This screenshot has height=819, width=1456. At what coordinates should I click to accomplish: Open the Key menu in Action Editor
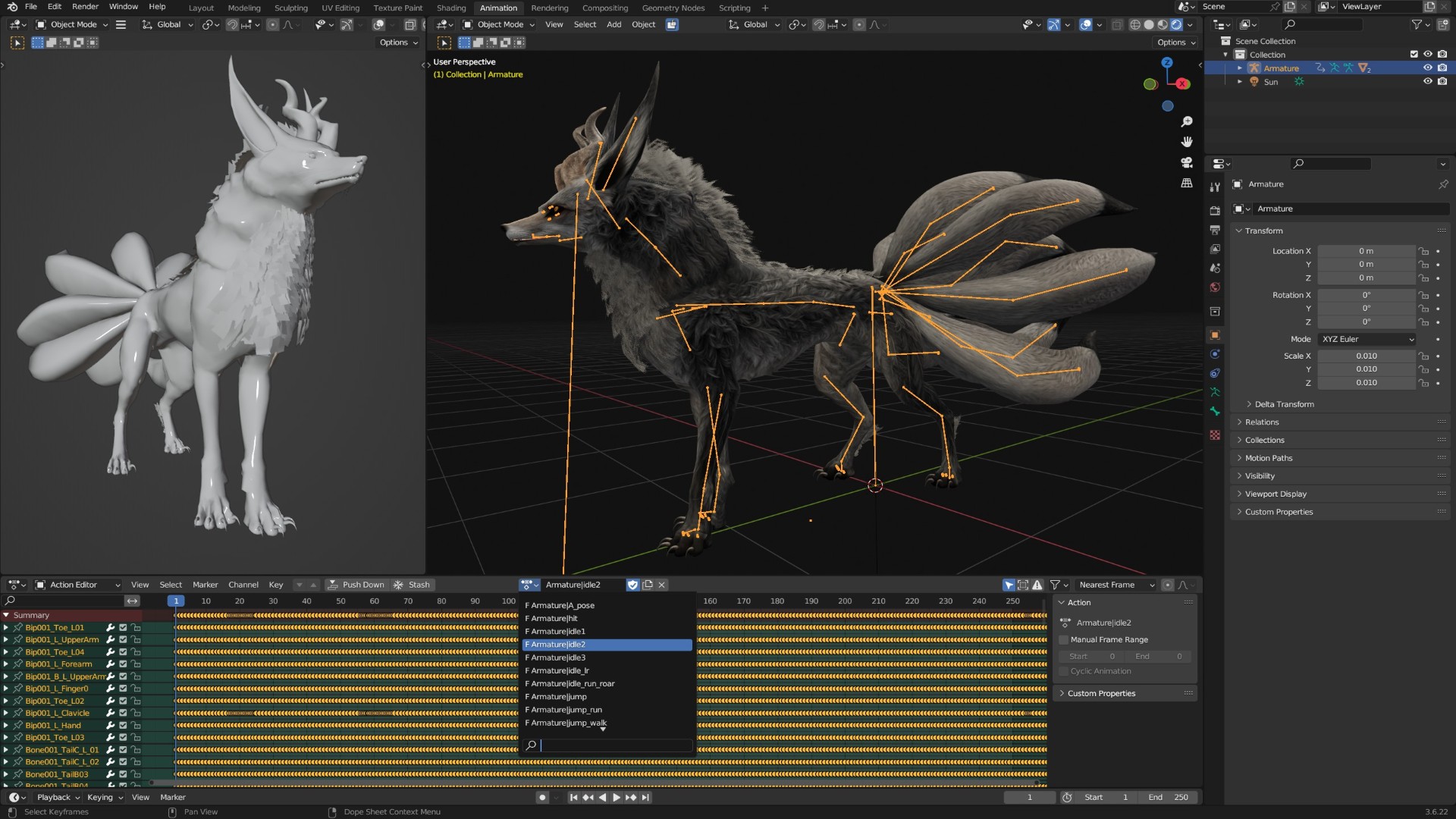point(276,585)
